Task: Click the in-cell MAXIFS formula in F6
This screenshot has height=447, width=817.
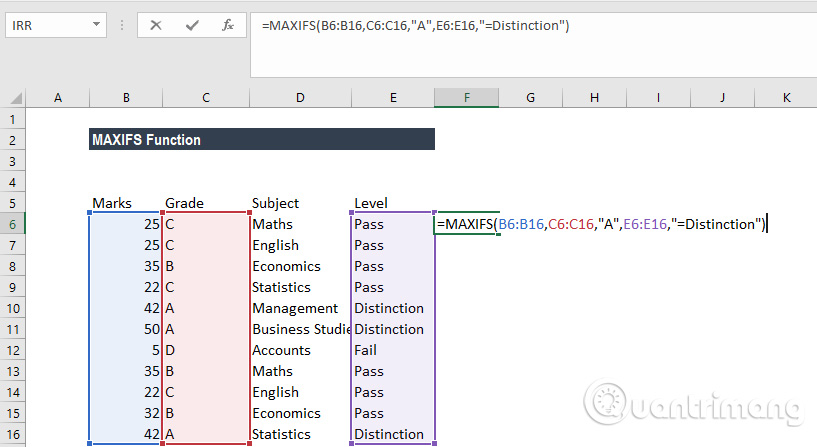Action: click(x=602, y=225)
